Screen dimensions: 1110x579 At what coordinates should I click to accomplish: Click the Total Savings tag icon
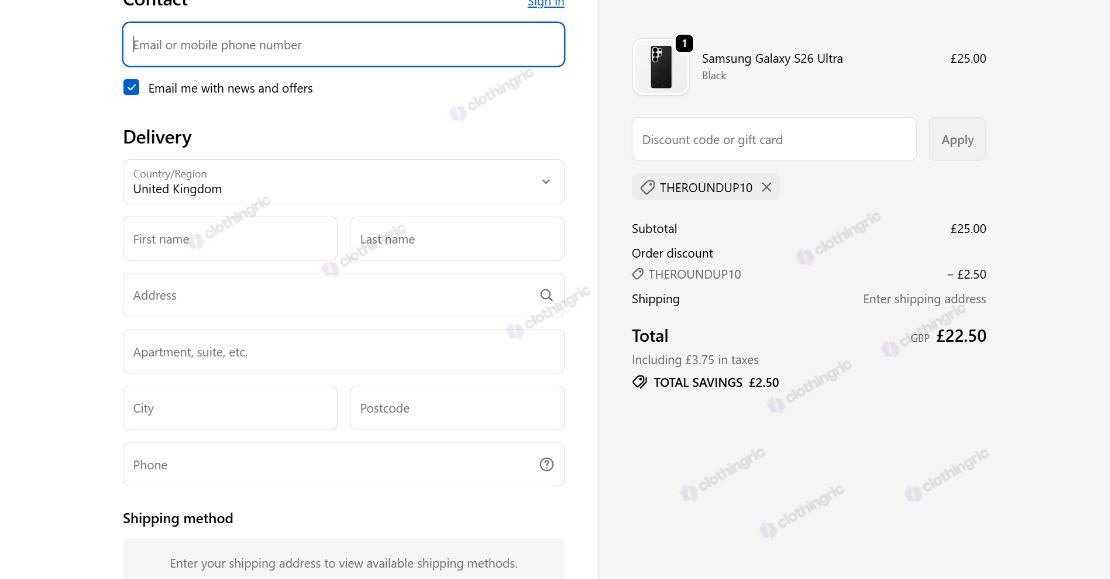639,382
